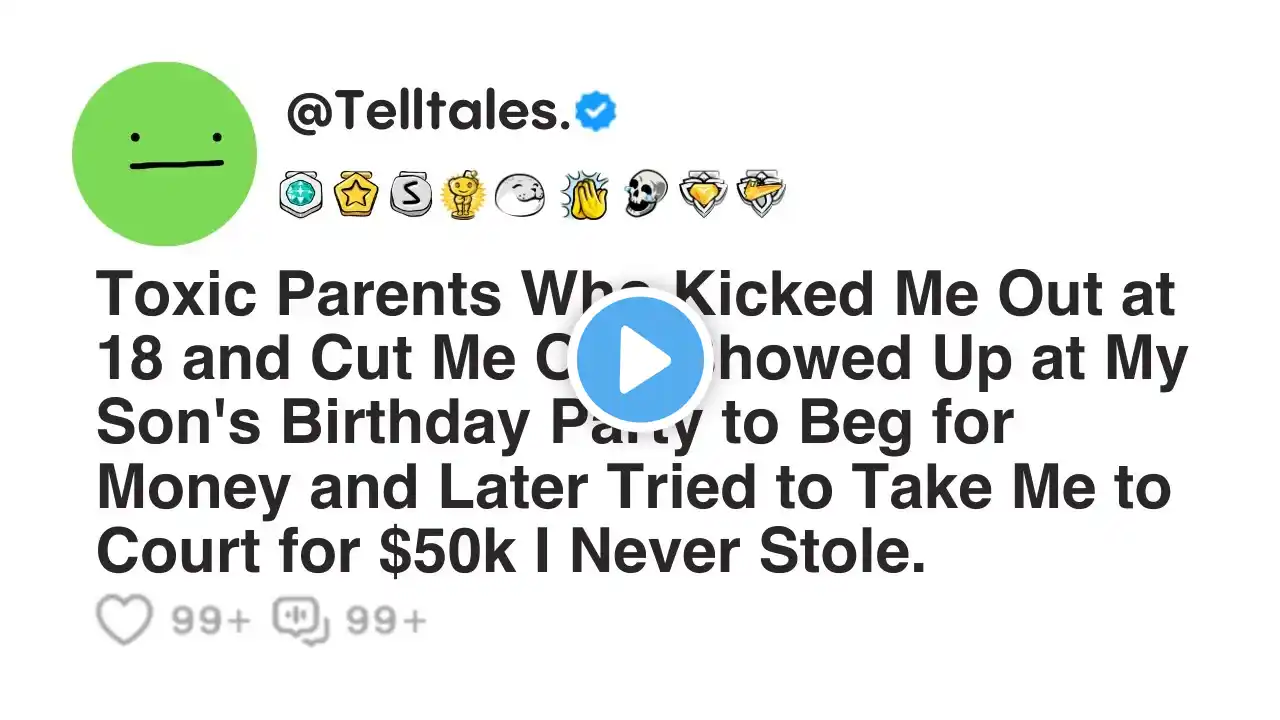Select the clapping hands award icon
Viewport: 1280px width, 720px height.
tap(584, 194)
